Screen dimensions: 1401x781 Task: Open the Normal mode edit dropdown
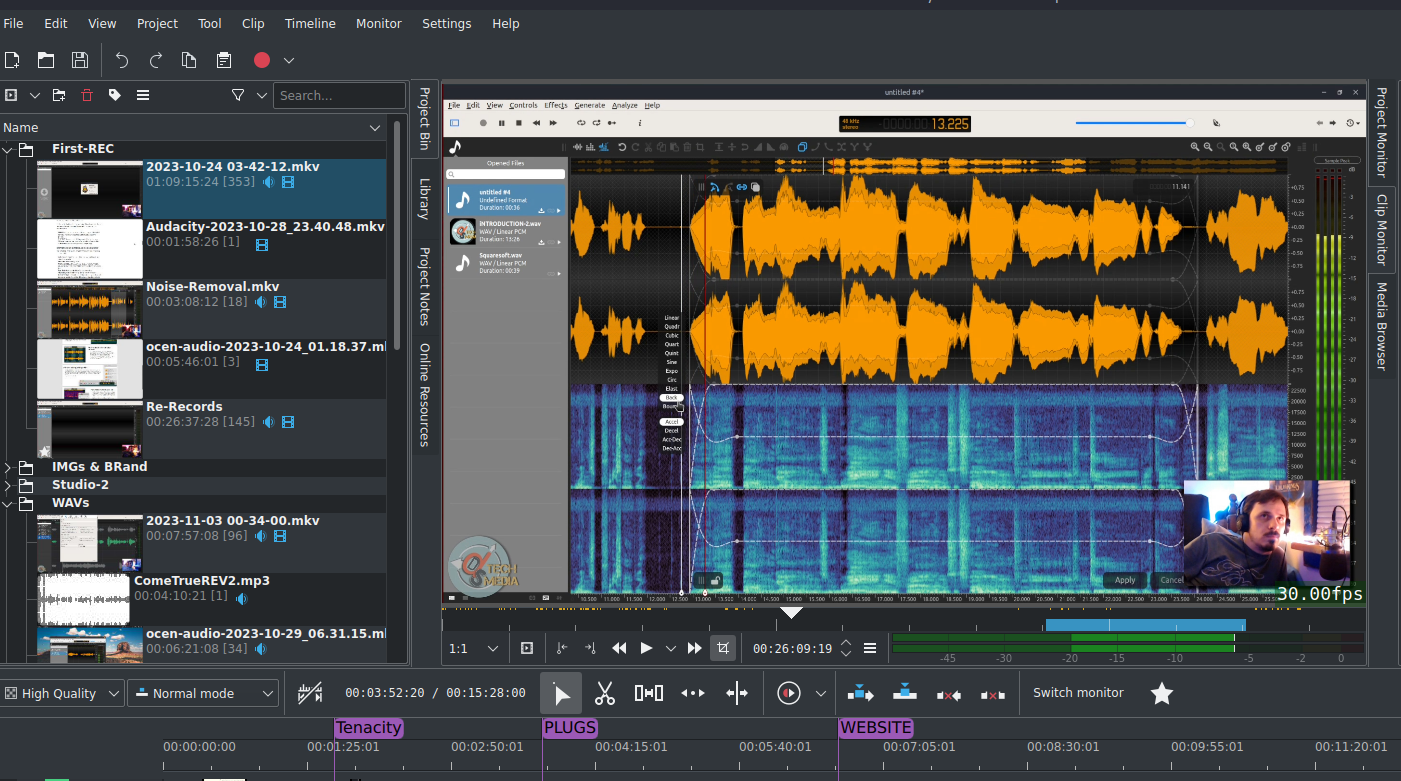click(x=203, y=693)
